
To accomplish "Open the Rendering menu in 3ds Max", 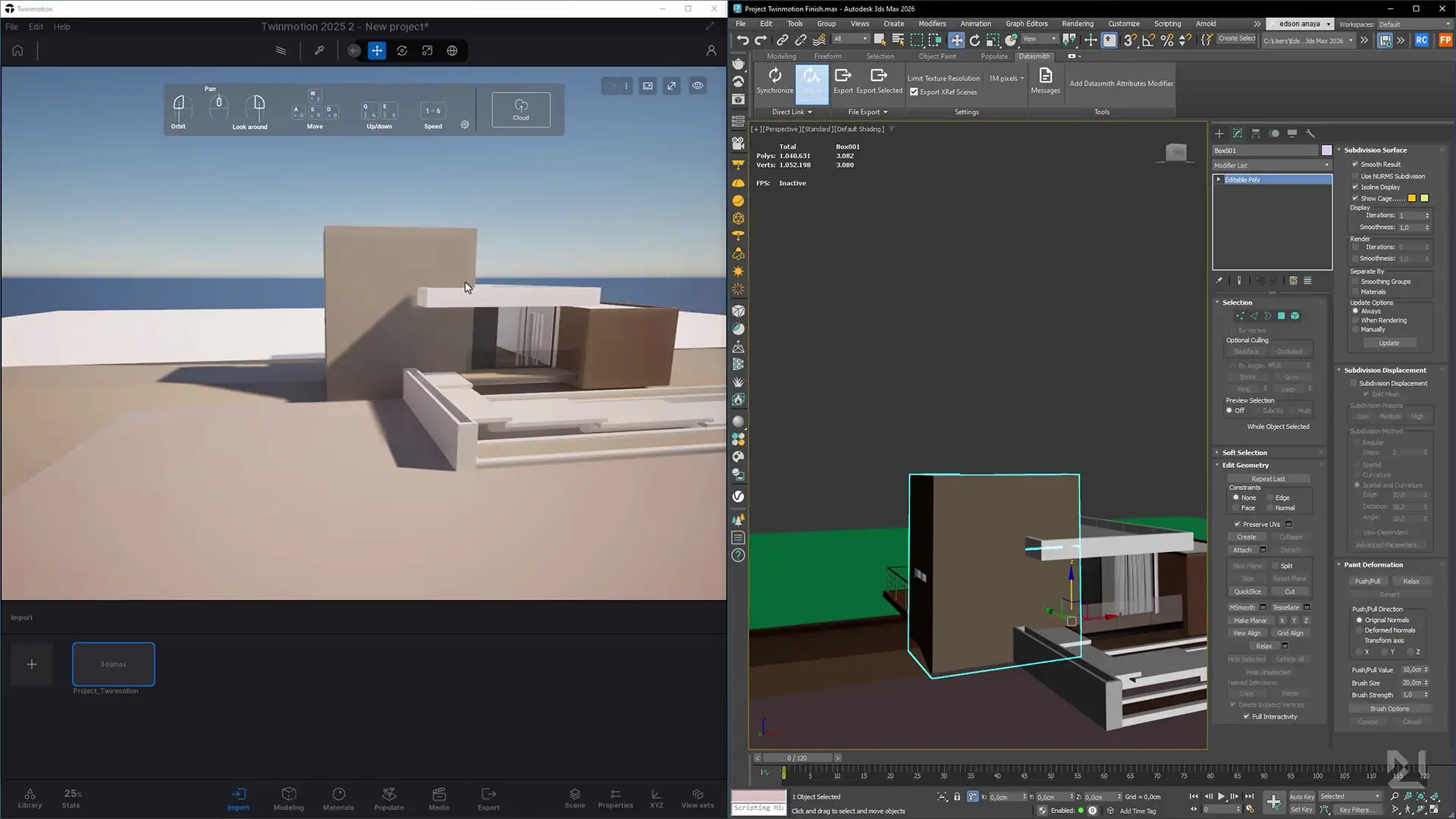I will pos(1077,24).
